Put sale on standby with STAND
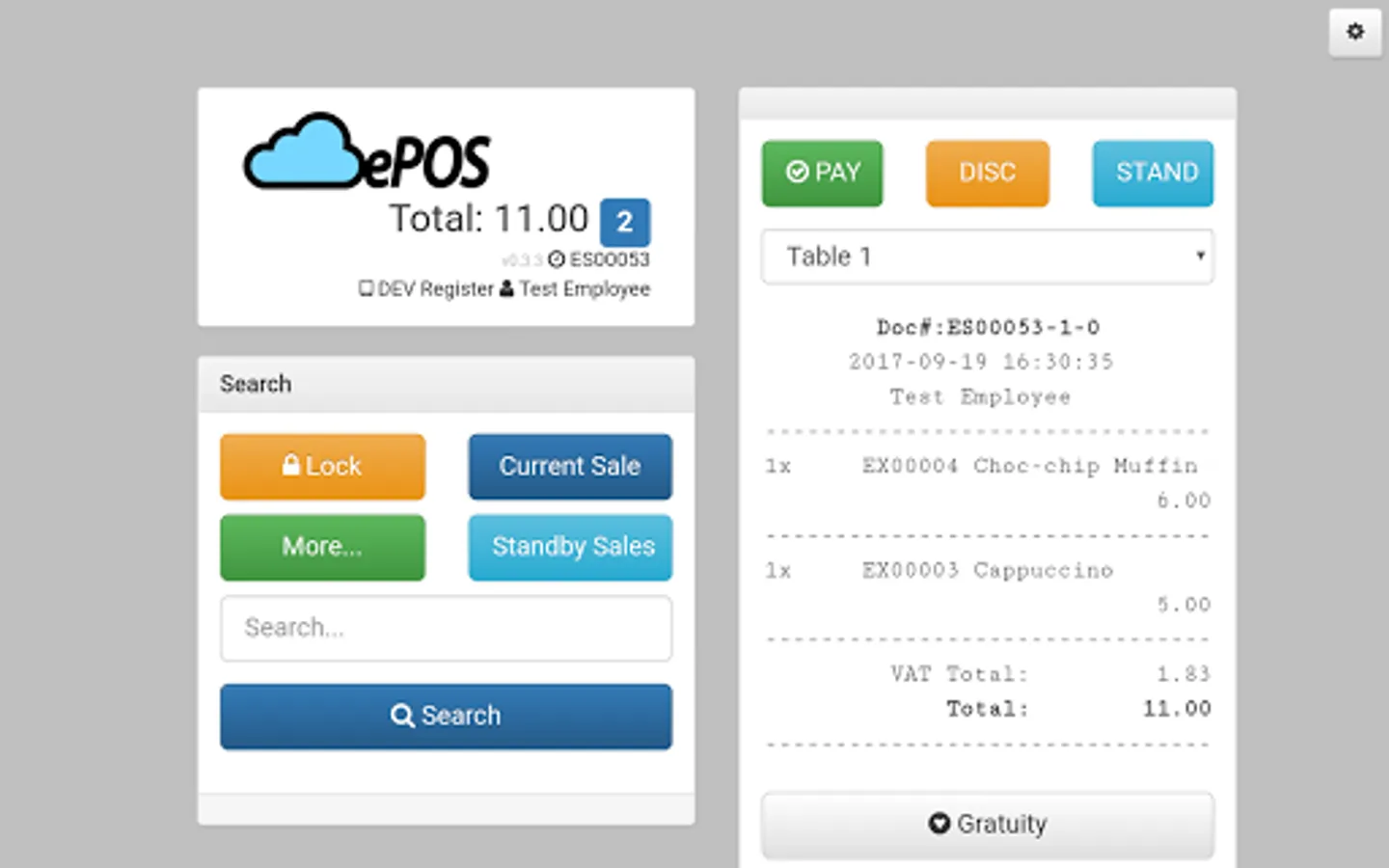 click(1153, 174)
